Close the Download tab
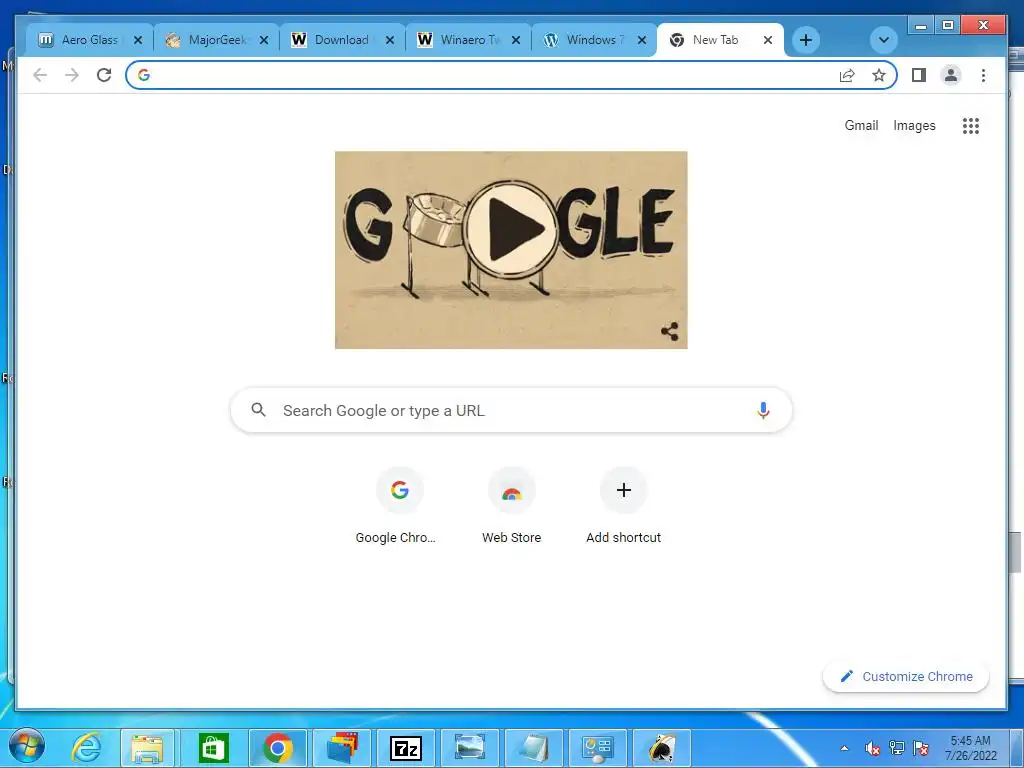This screenshot has height=768, width=1024. coord(390,40)
